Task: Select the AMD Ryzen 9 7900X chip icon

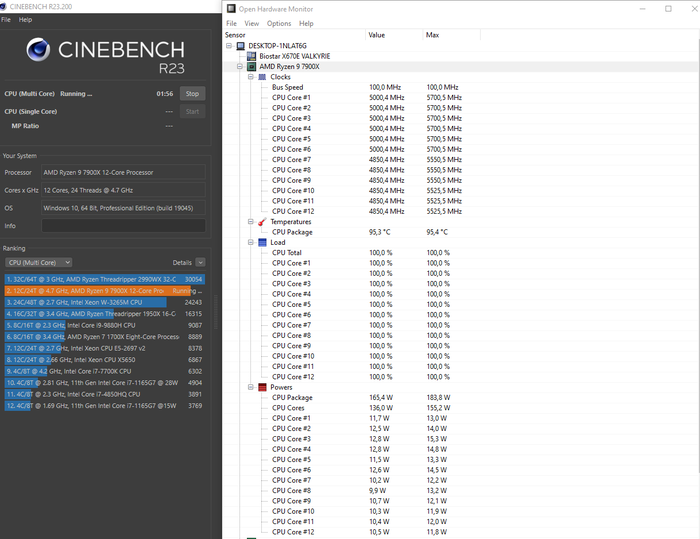Action: click(251, 67)
